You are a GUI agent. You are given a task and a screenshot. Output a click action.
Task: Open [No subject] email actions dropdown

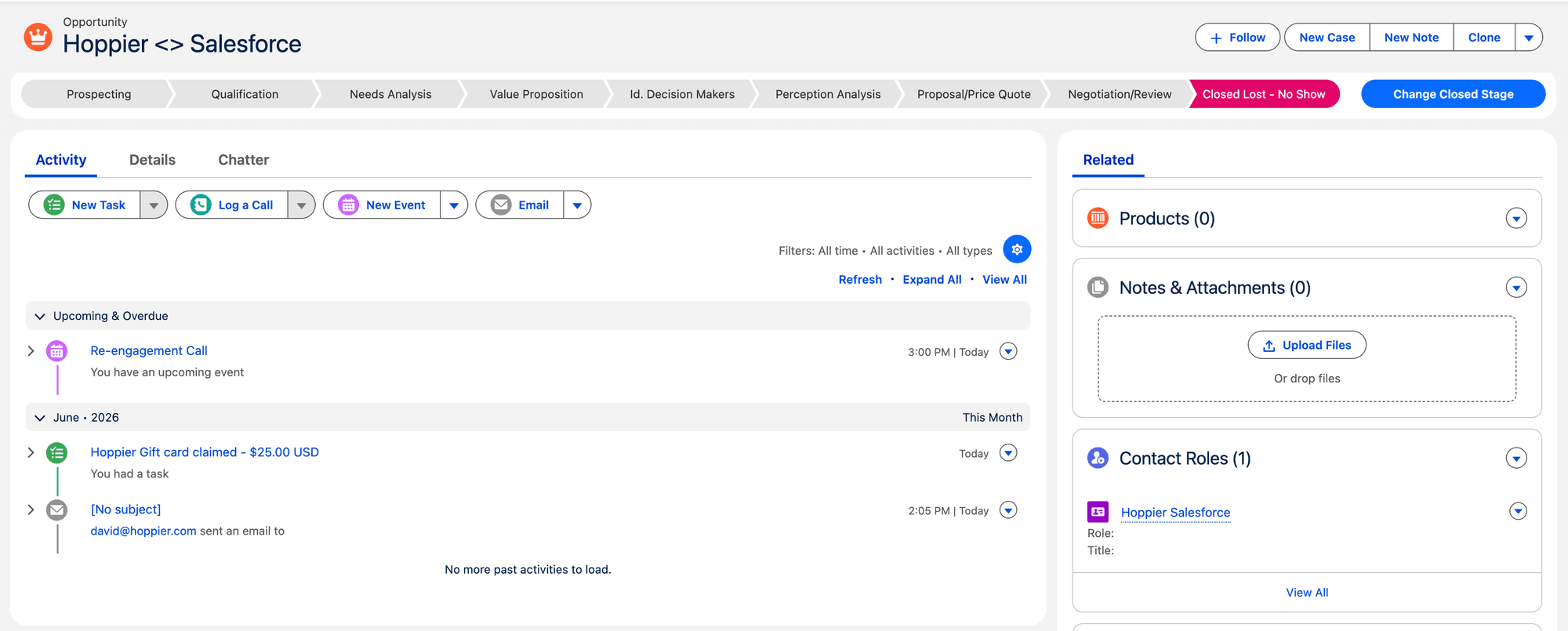[1008, 510]
